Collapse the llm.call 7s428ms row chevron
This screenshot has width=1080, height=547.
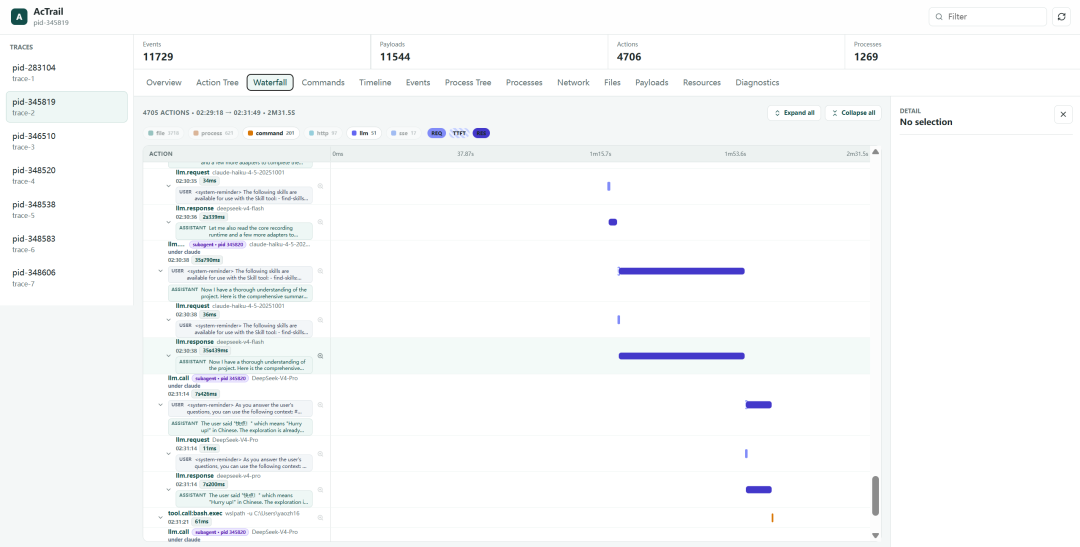(161, 404)
